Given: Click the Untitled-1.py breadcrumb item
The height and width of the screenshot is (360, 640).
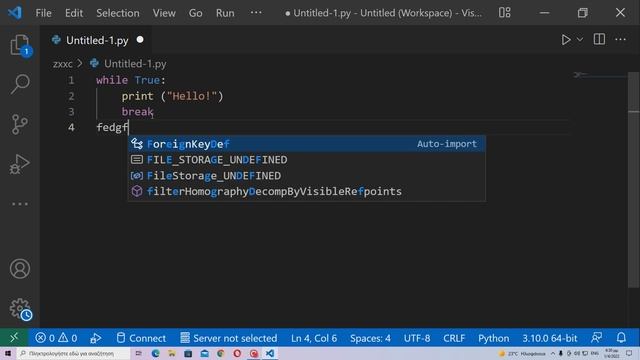Looking at the screenshot, I should (135, 64).
